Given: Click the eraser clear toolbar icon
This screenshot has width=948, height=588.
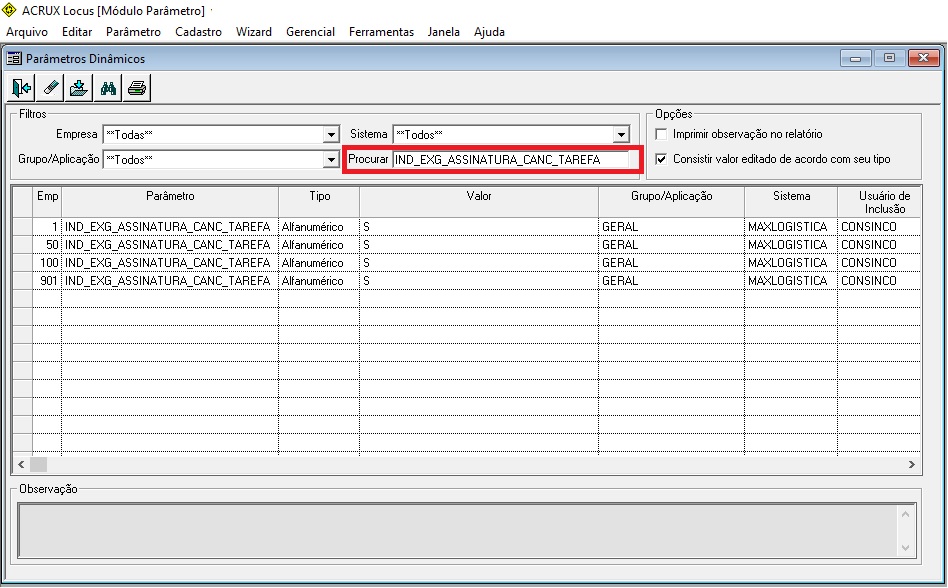Looking at the screenshot, I should tap(50, 88).
